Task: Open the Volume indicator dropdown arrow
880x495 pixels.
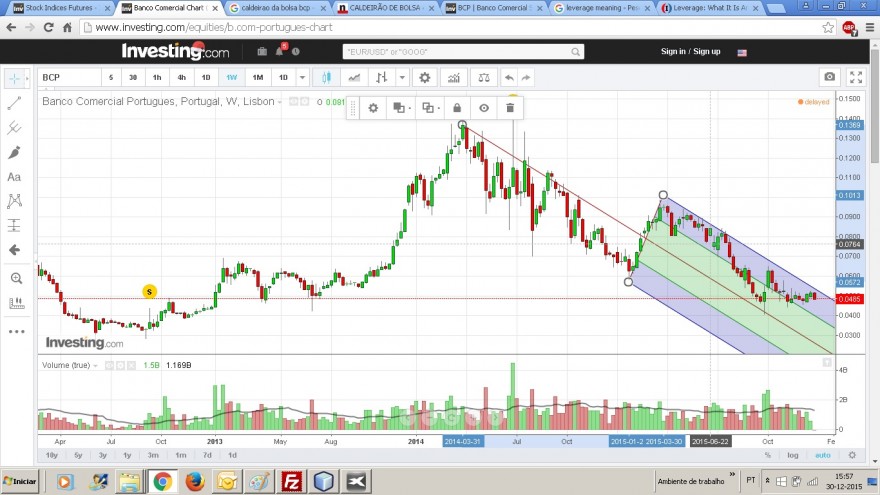Action: pos(95,365)
